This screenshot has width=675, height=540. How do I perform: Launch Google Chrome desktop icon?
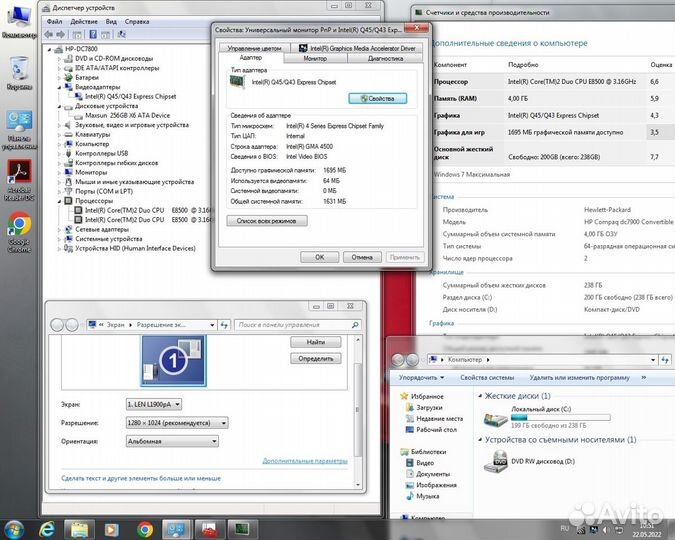(x=19, y=232)
